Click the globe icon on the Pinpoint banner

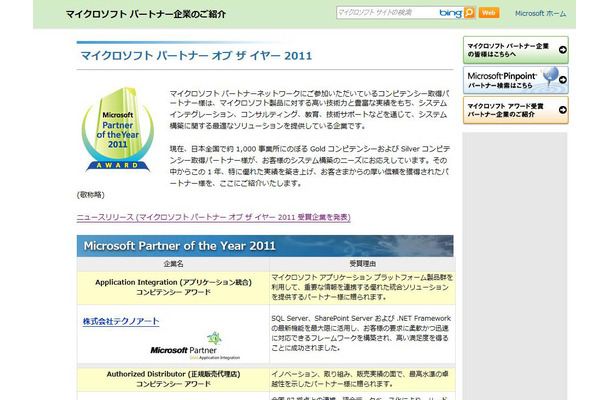(550, 75)
